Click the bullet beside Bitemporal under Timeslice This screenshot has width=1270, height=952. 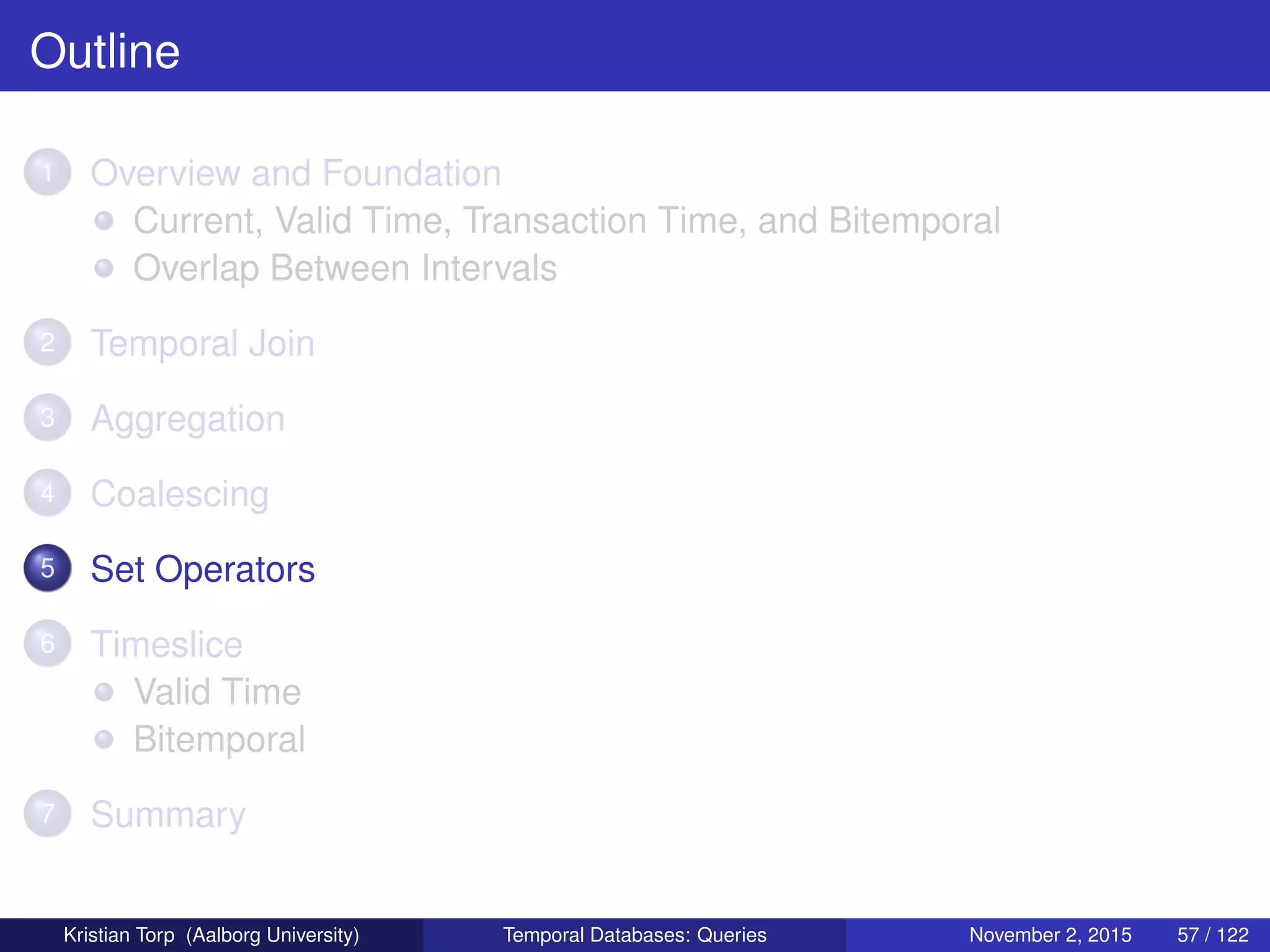point(104,739)
